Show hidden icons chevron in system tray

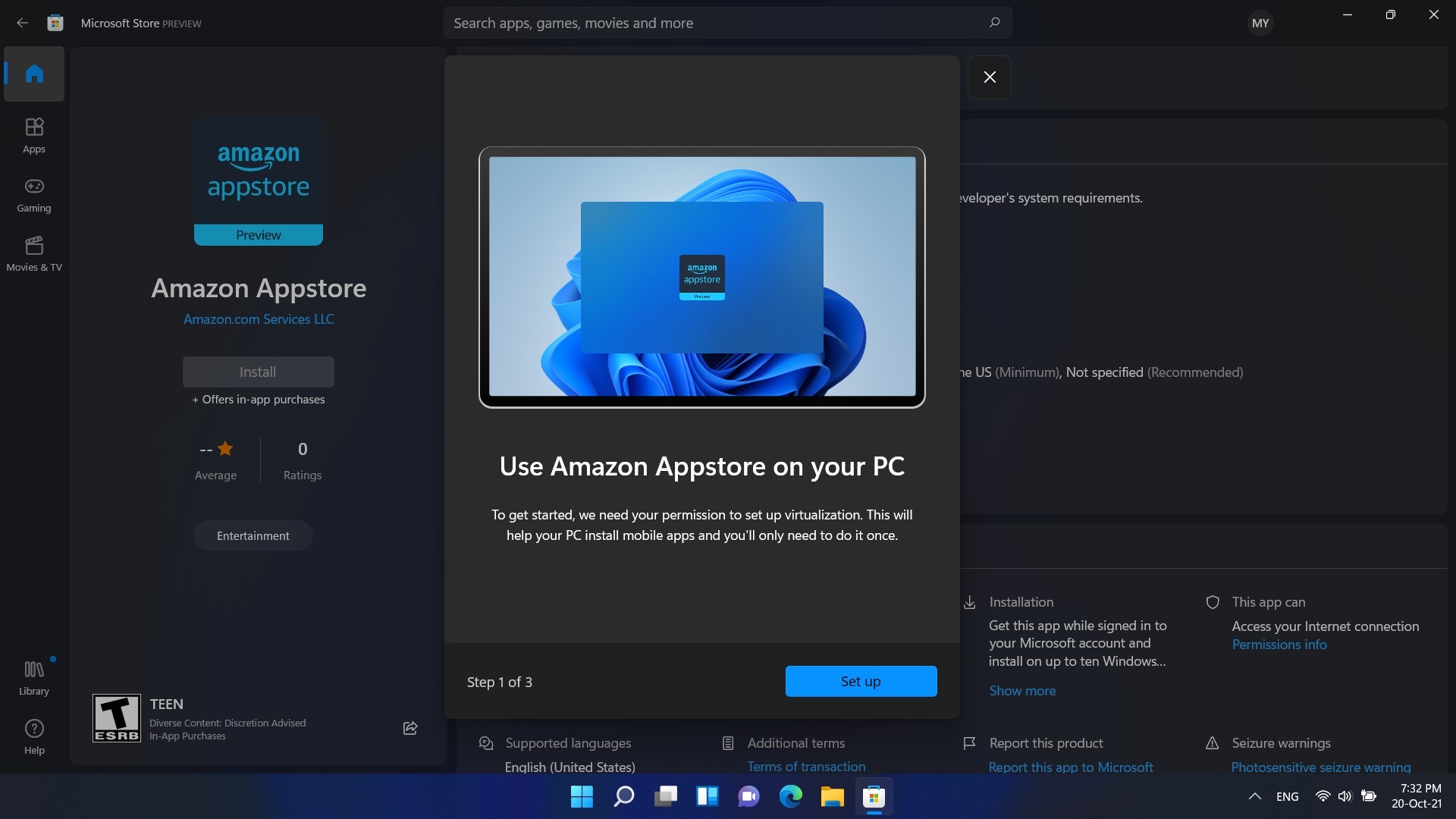coord(1254,796)
